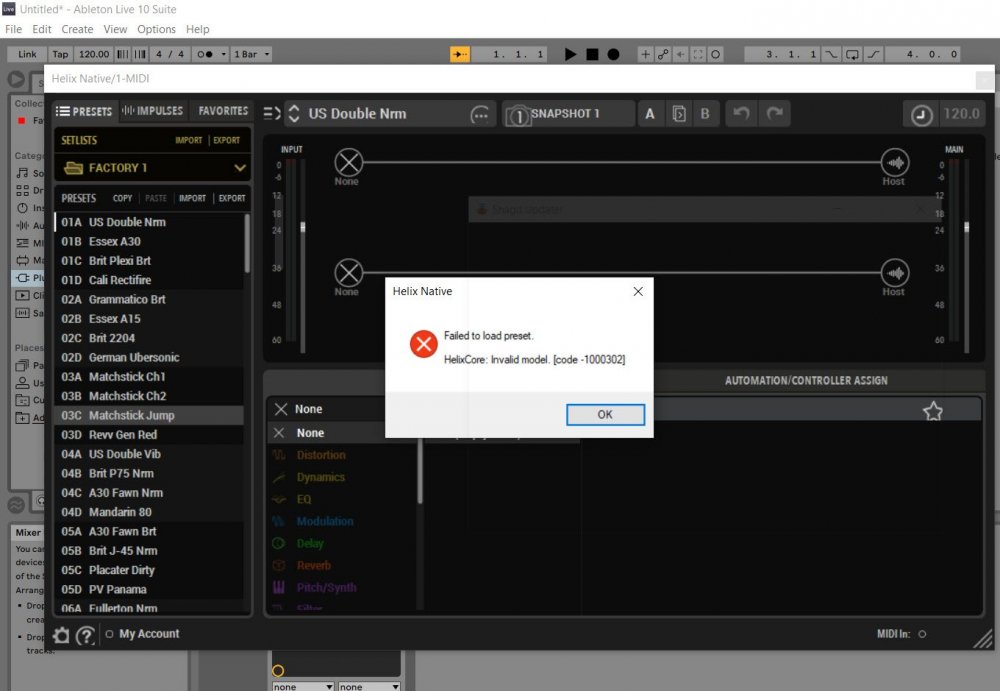1000x691 pixels.
Task: Switch to the IMPULSES tab
Action: (x=152, y=111)
